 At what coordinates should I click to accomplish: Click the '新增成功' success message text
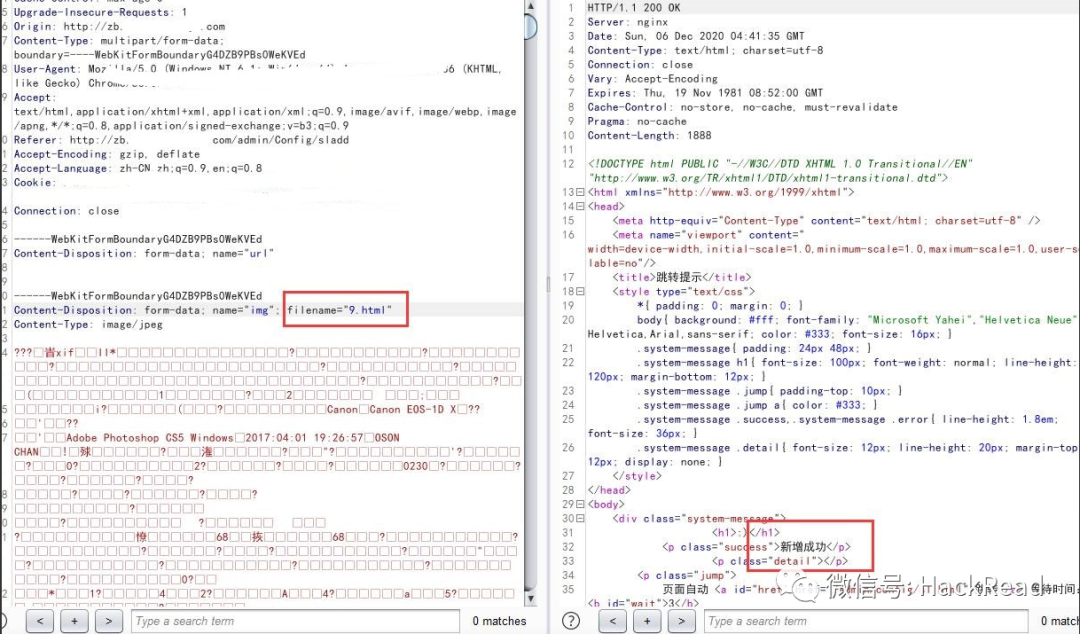coord(802,546)
